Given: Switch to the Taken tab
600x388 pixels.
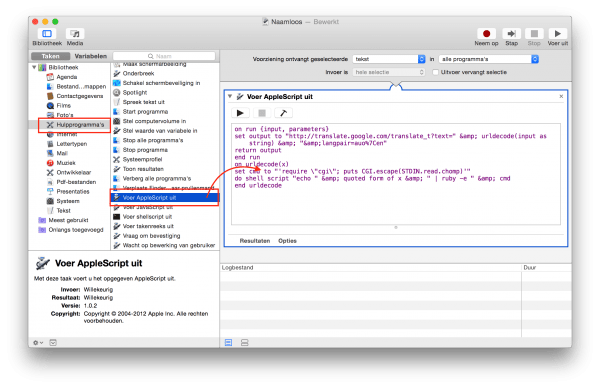Looking at the screenshot, I should coord(51,56).
